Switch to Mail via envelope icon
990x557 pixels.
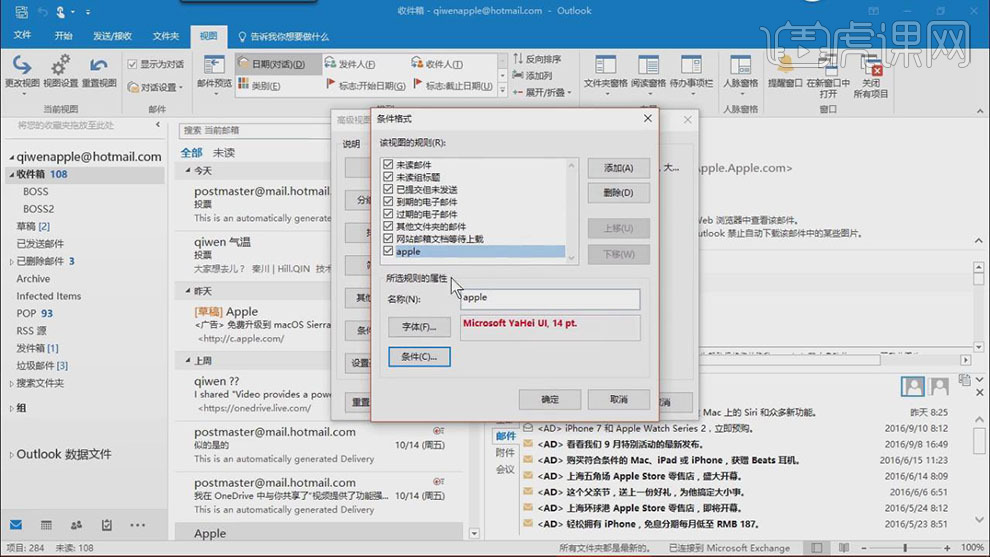(x=16, y=525)
